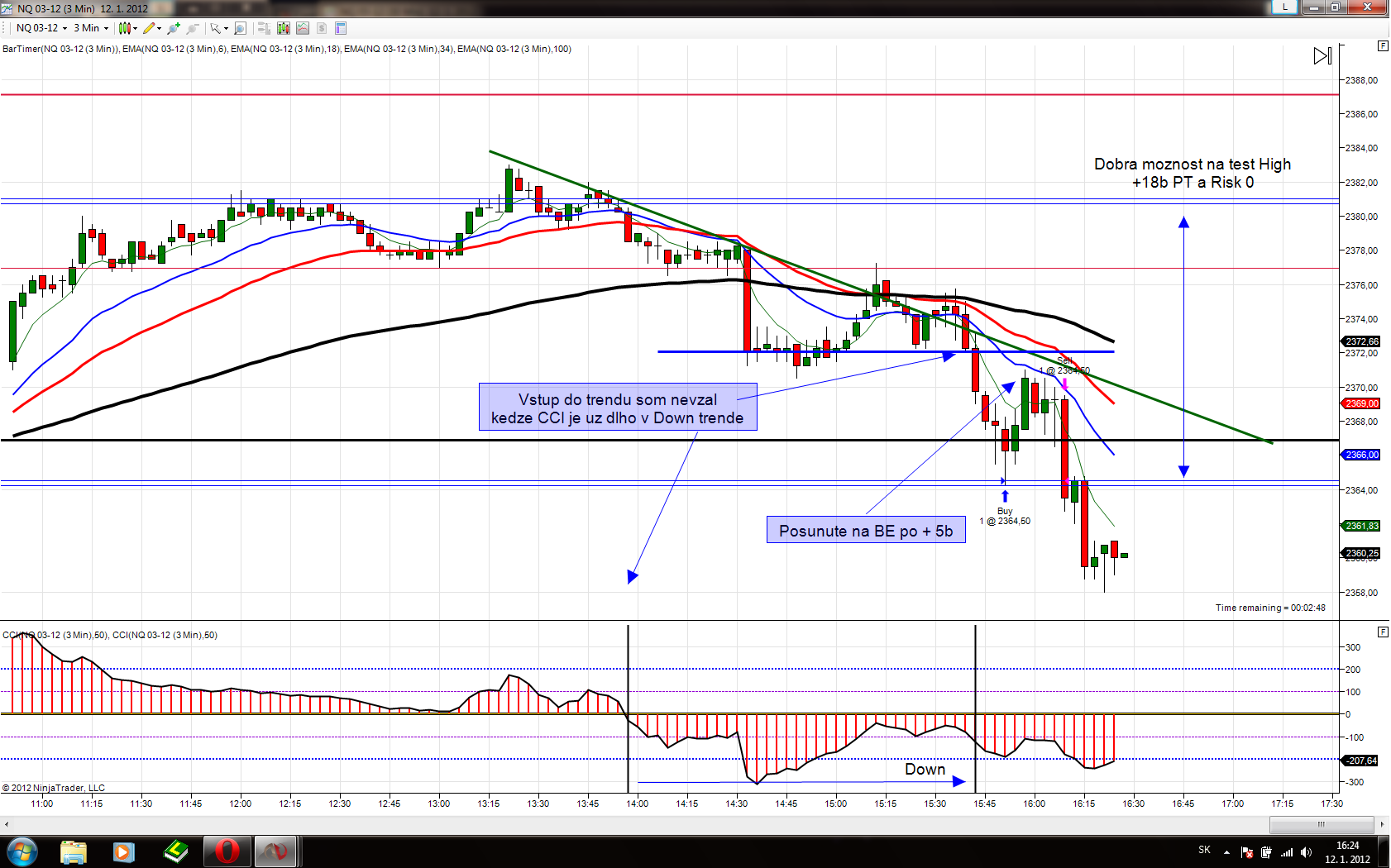Image resolution: width=1391 pixels, height=868 pixels.
Task: Open the 3 Min interval dropdown
Action: (x=91, y=28)
